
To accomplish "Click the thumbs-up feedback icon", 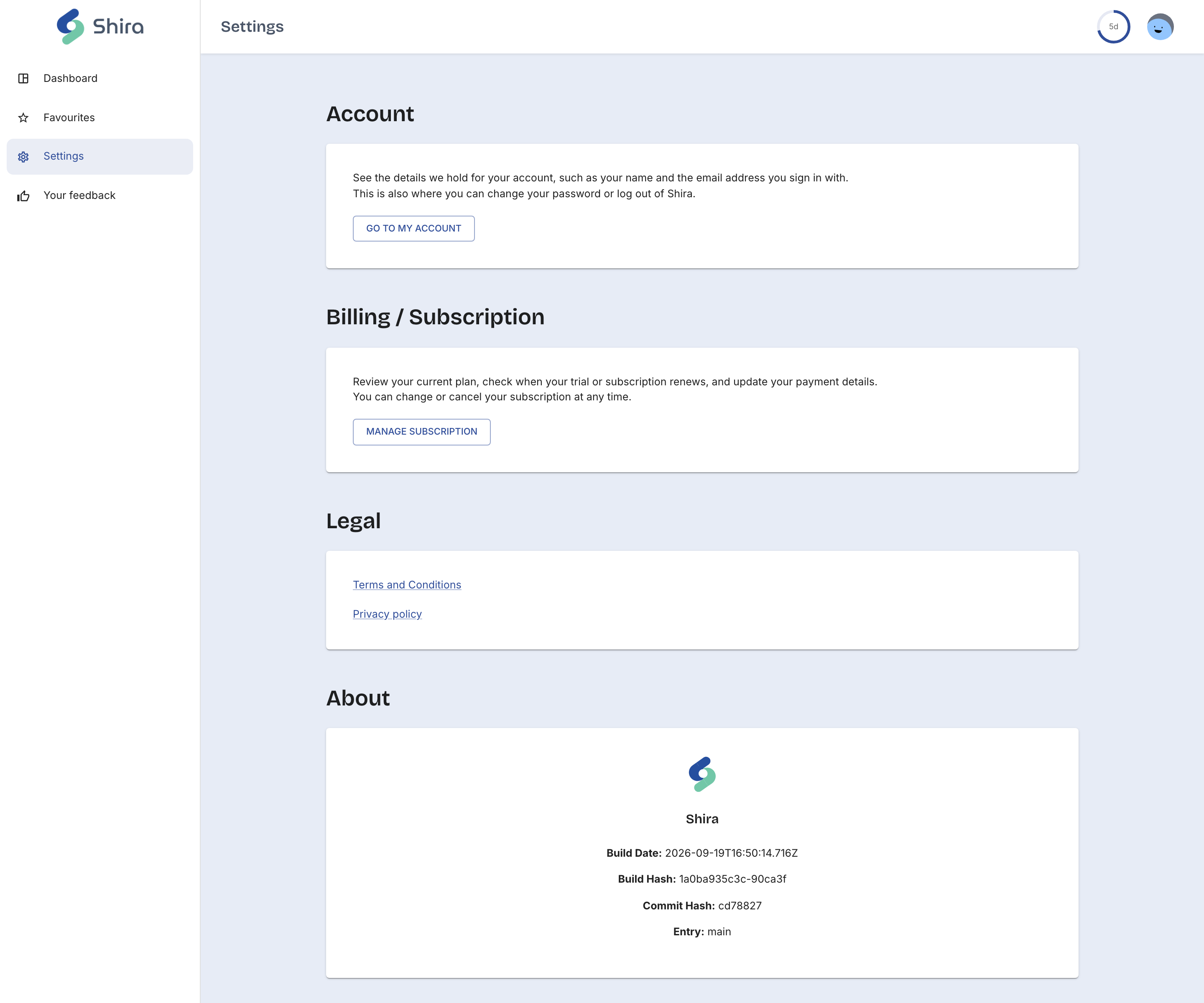I will (23, 196).
